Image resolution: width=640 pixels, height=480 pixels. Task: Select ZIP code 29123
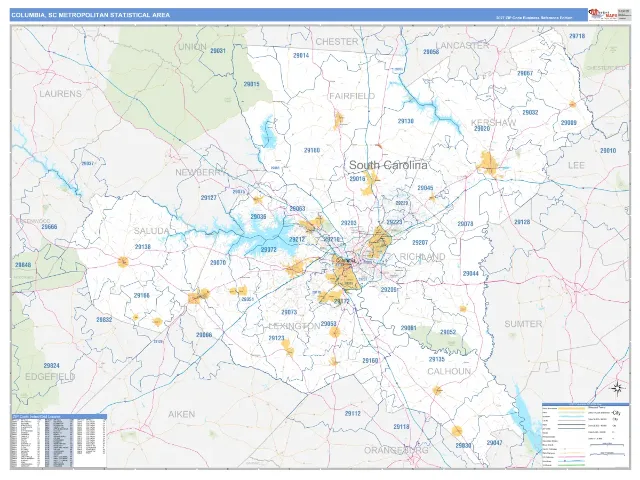(276, 338)
